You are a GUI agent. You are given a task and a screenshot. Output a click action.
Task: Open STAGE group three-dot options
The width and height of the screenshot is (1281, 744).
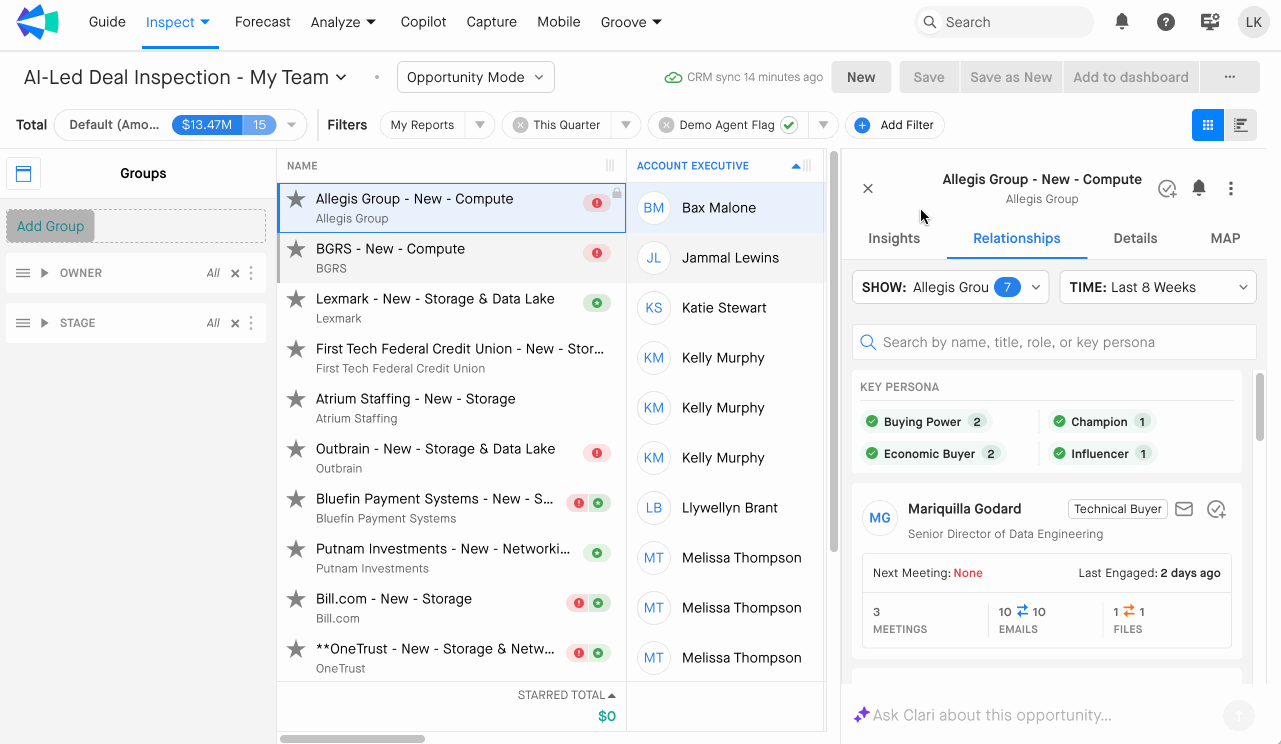tap(251, 323)
